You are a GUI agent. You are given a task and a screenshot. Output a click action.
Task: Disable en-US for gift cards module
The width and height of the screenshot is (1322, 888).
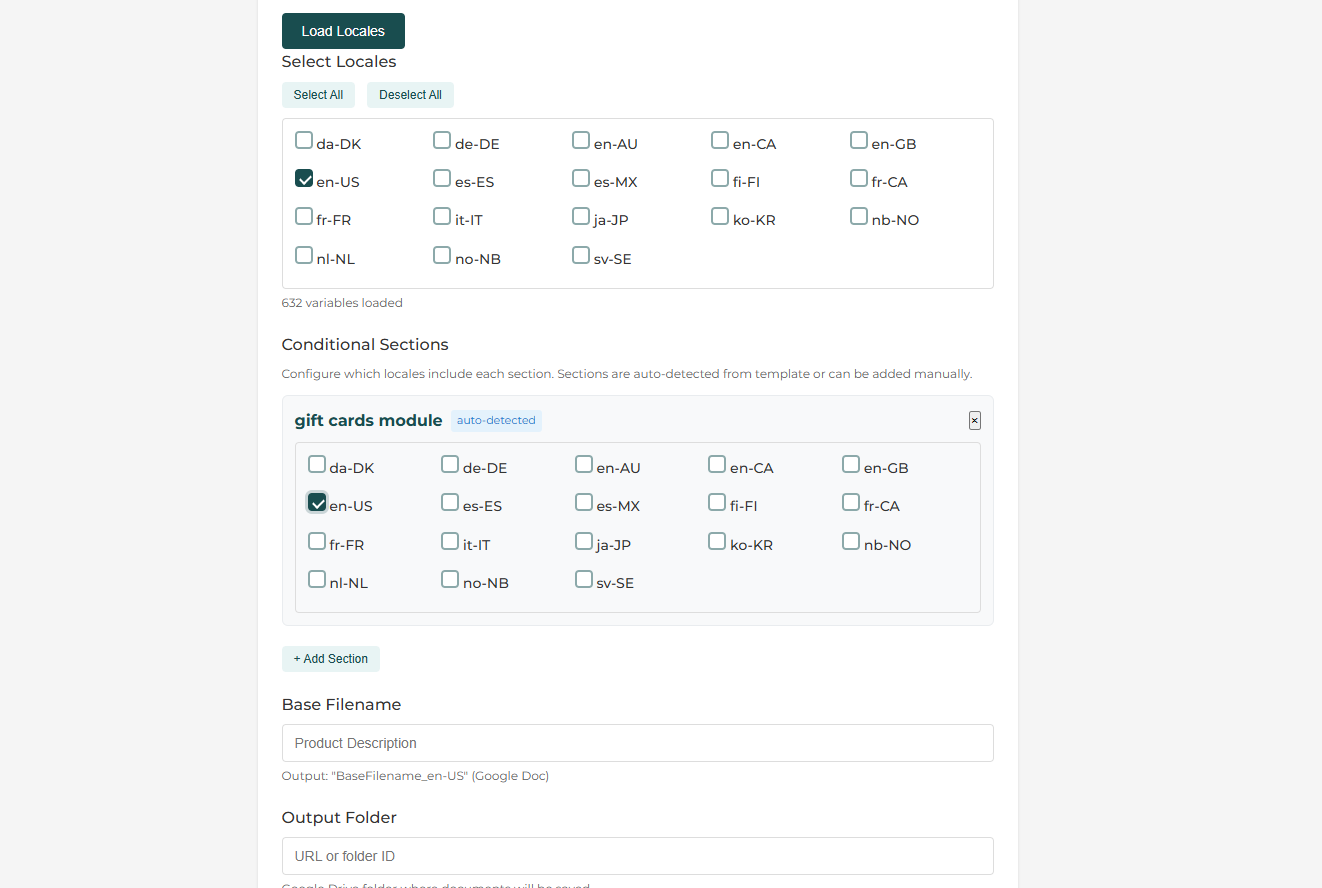click(x=317, y=502)
